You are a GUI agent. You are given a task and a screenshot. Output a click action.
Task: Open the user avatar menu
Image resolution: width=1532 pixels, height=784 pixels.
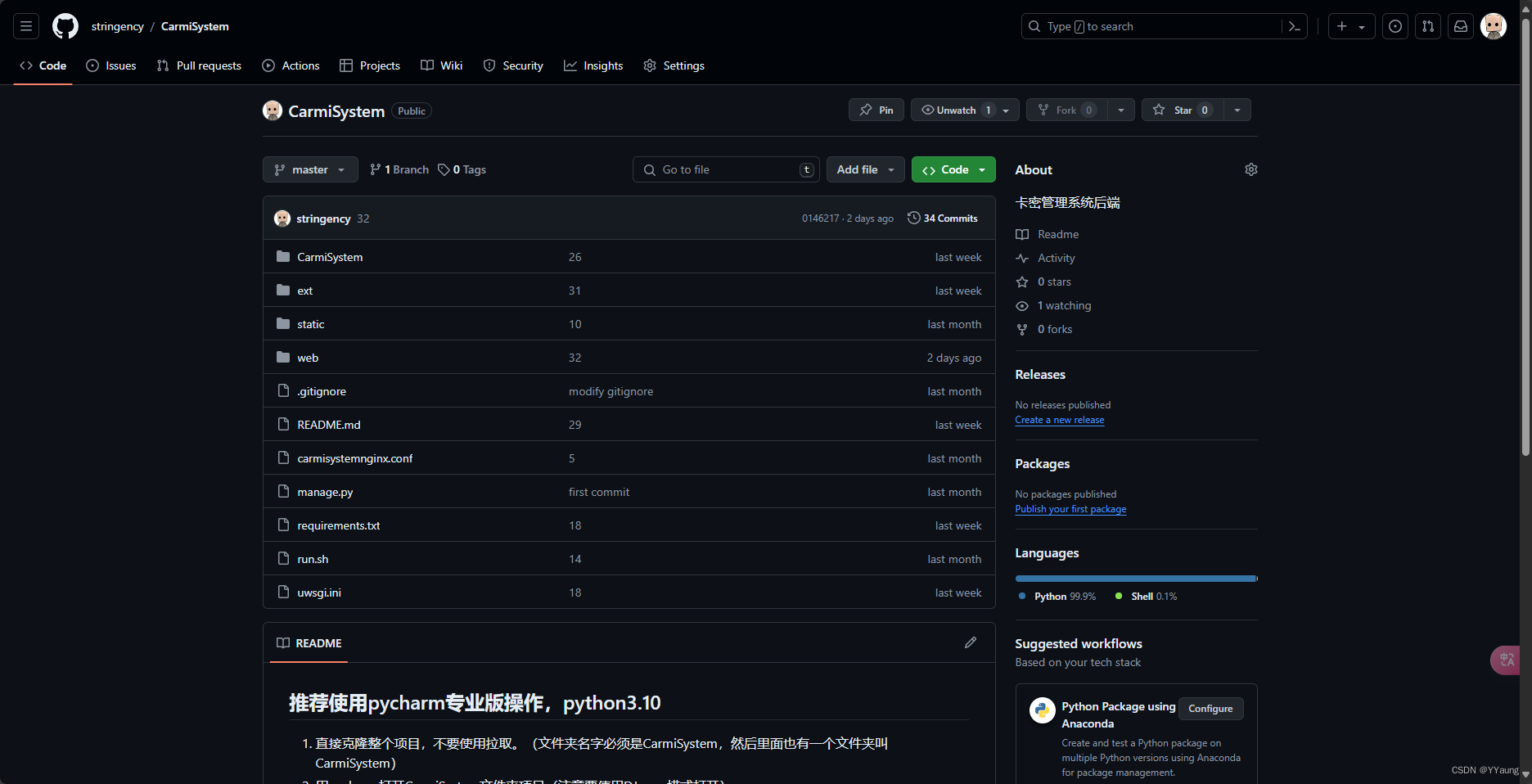[x=1494, y=26]
